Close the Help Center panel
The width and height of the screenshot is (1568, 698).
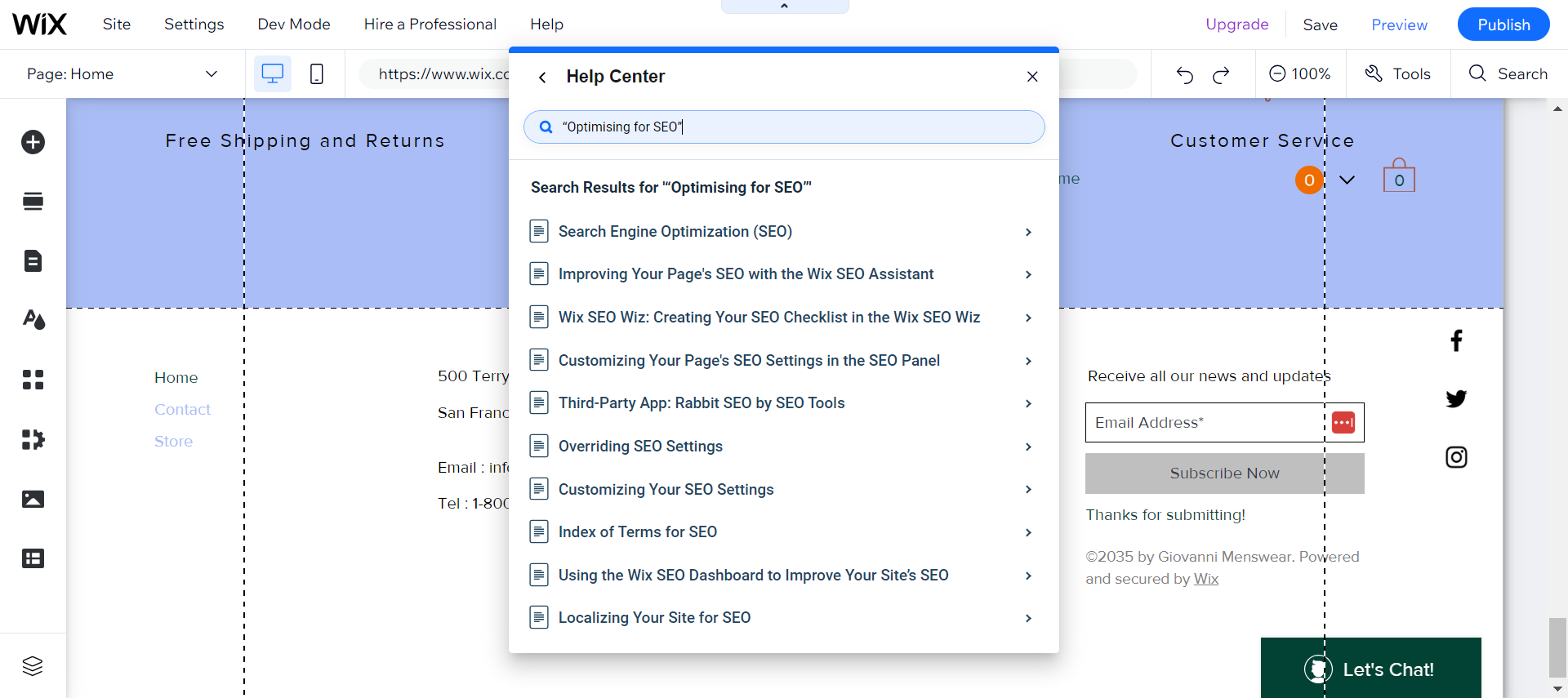[1032, 77]
